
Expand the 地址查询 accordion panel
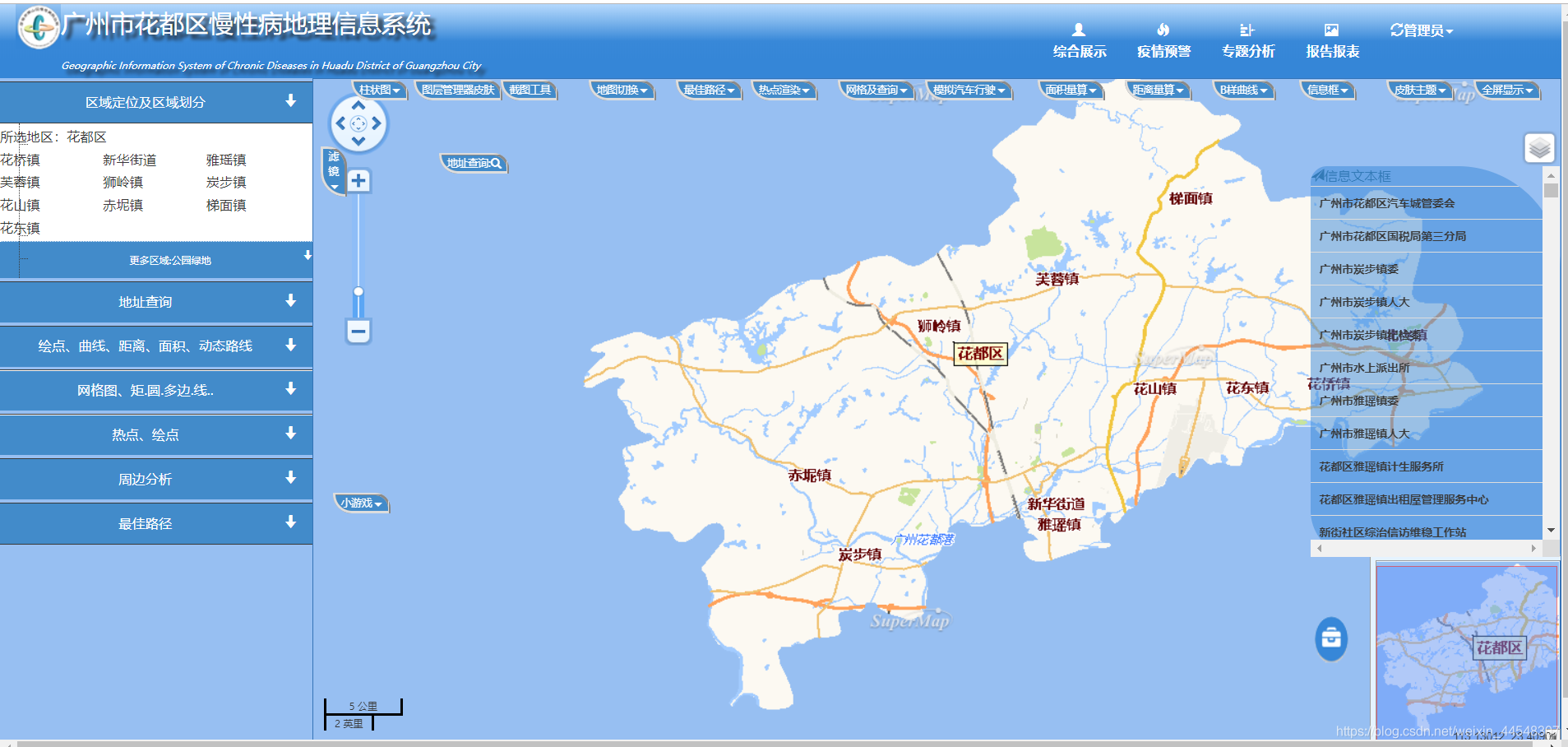tap(156, 302)
